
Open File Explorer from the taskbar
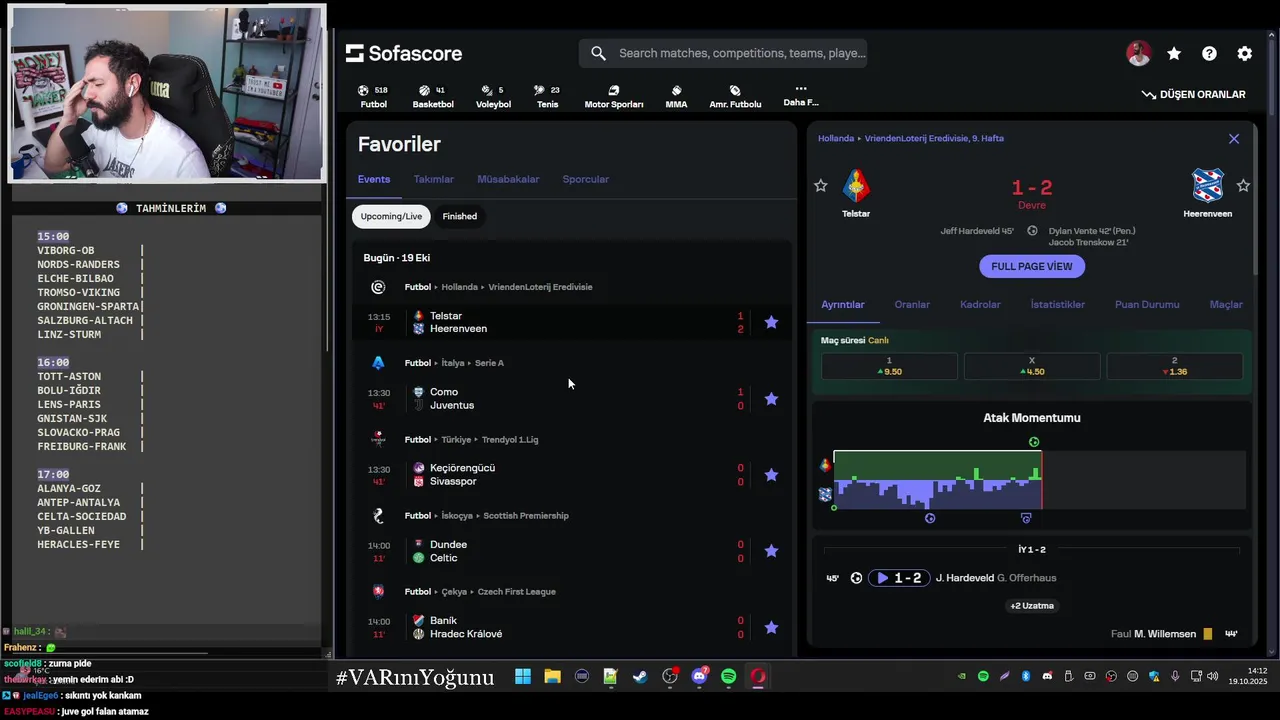pyautogui.click(x=552, y=677)
